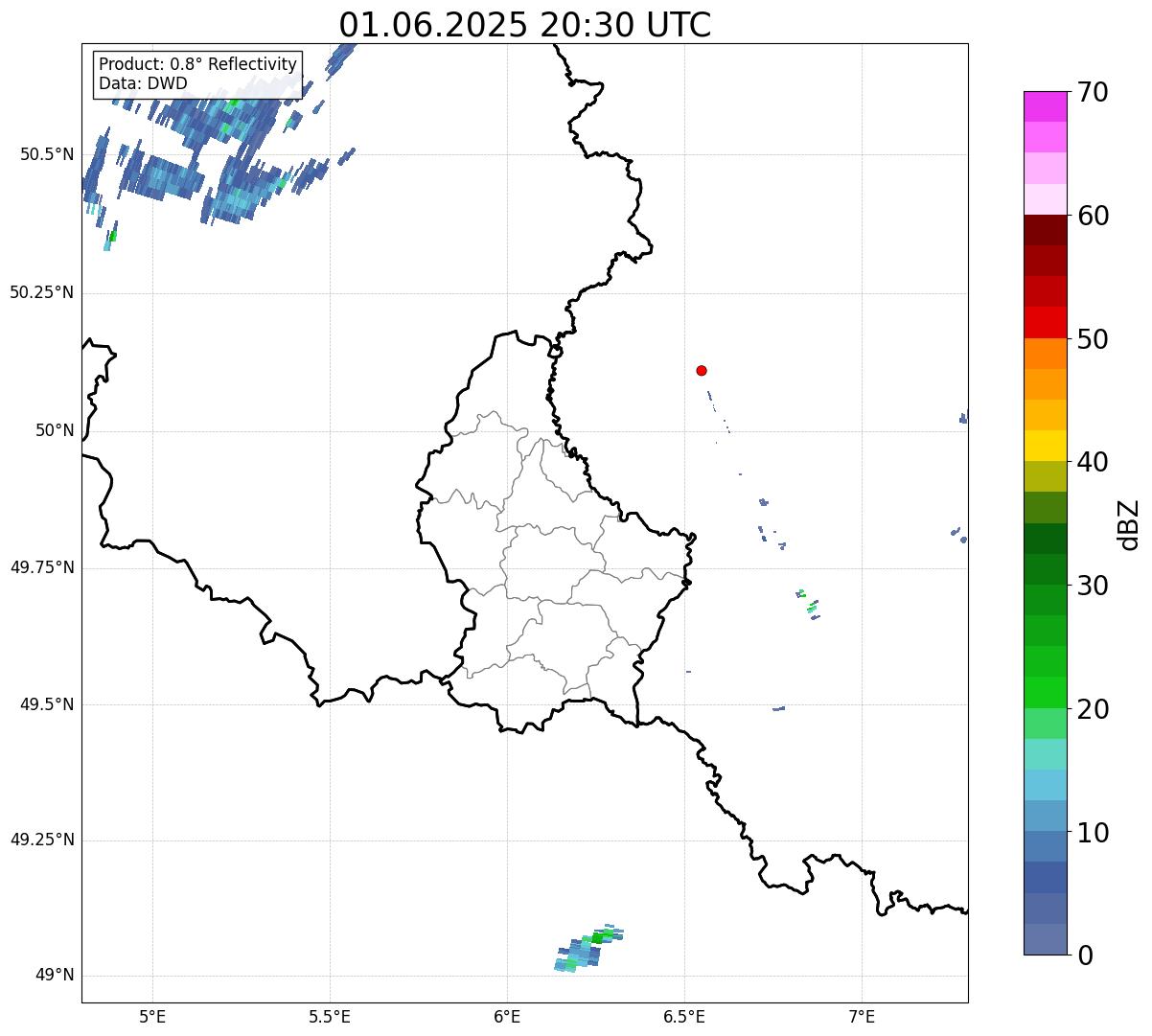This screenshot has width=1152, height=1036.
Task: Click the bright green colorbar swatch above 20
Action: [x=1045, y=692]
